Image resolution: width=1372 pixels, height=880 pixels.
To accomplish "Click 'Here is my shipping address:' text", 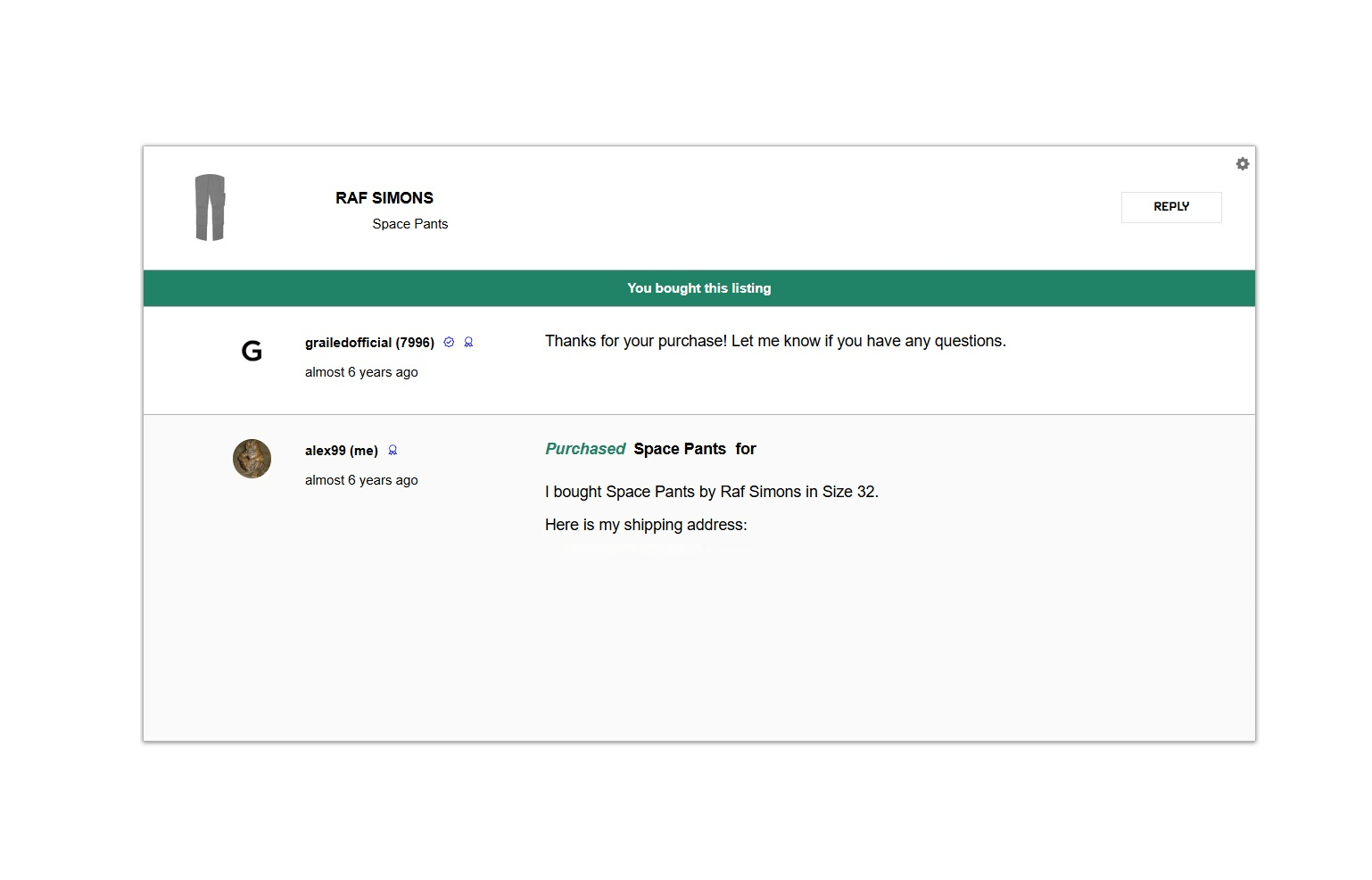I will (646, 525).
